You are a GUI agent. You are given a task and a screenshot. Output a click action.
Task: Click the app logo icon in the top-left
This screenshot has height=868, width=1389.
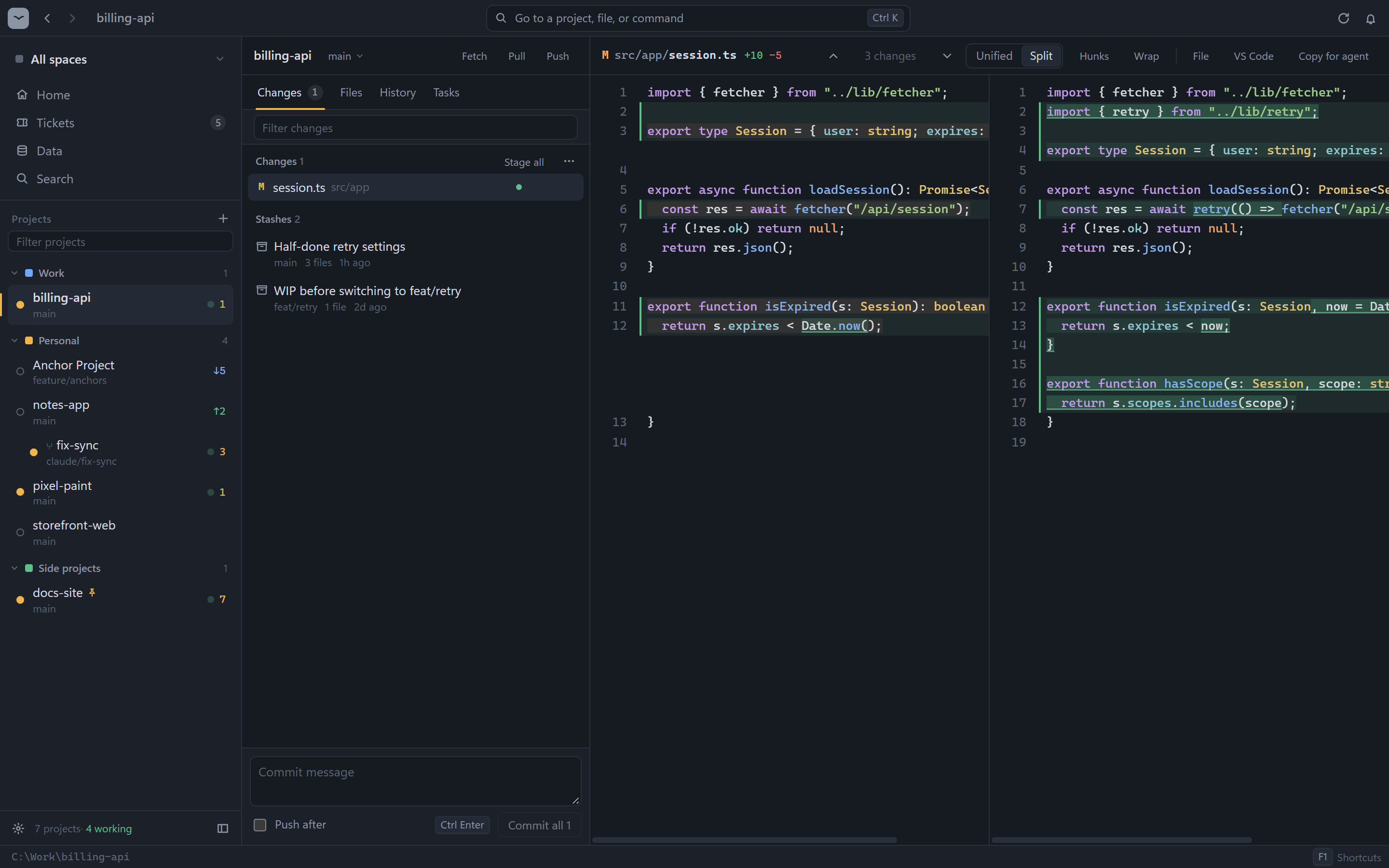coord(18,18)
